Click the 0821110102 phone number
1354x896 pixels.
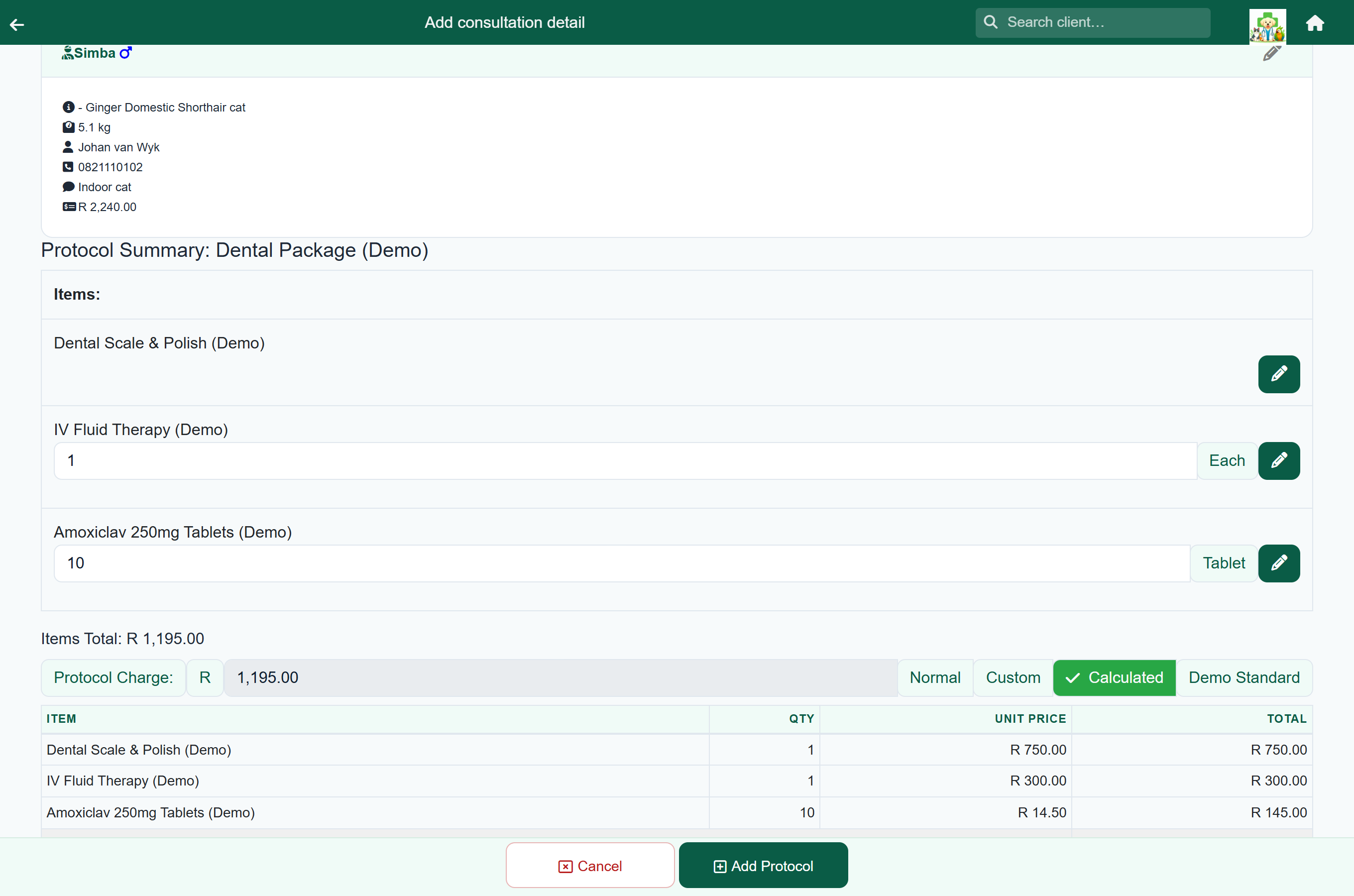tap(111, 167)
